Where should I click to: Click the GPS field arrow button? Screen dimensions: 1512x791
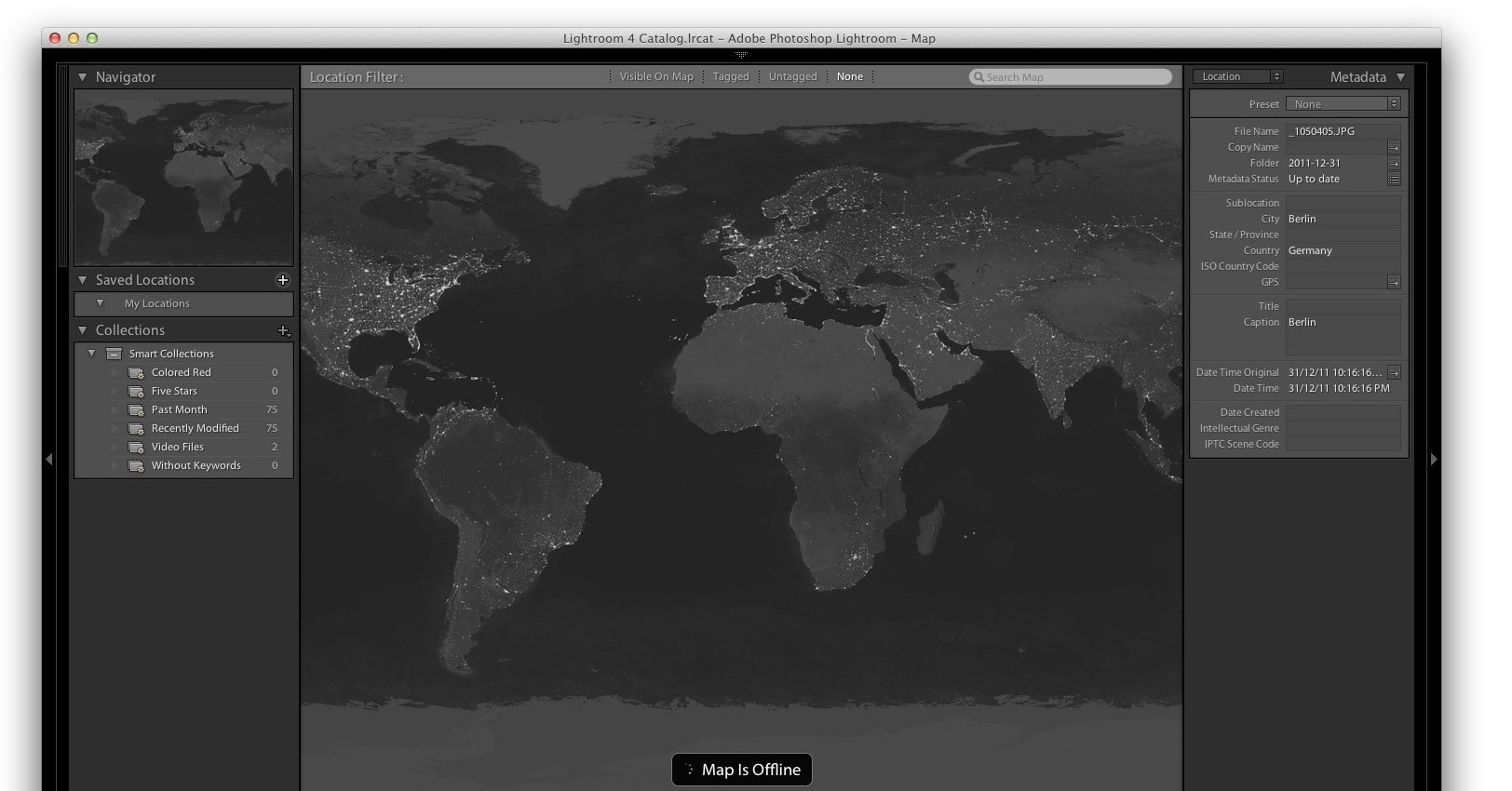[1394, 282]
